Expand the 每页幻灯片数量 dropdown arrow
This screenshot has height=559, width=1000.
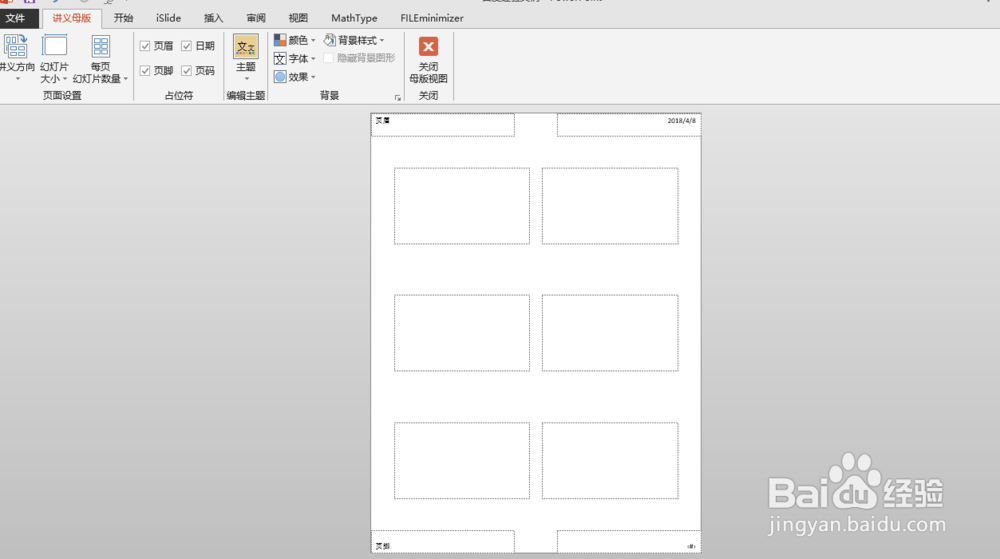pyautogui.click(x=126, y=79)
